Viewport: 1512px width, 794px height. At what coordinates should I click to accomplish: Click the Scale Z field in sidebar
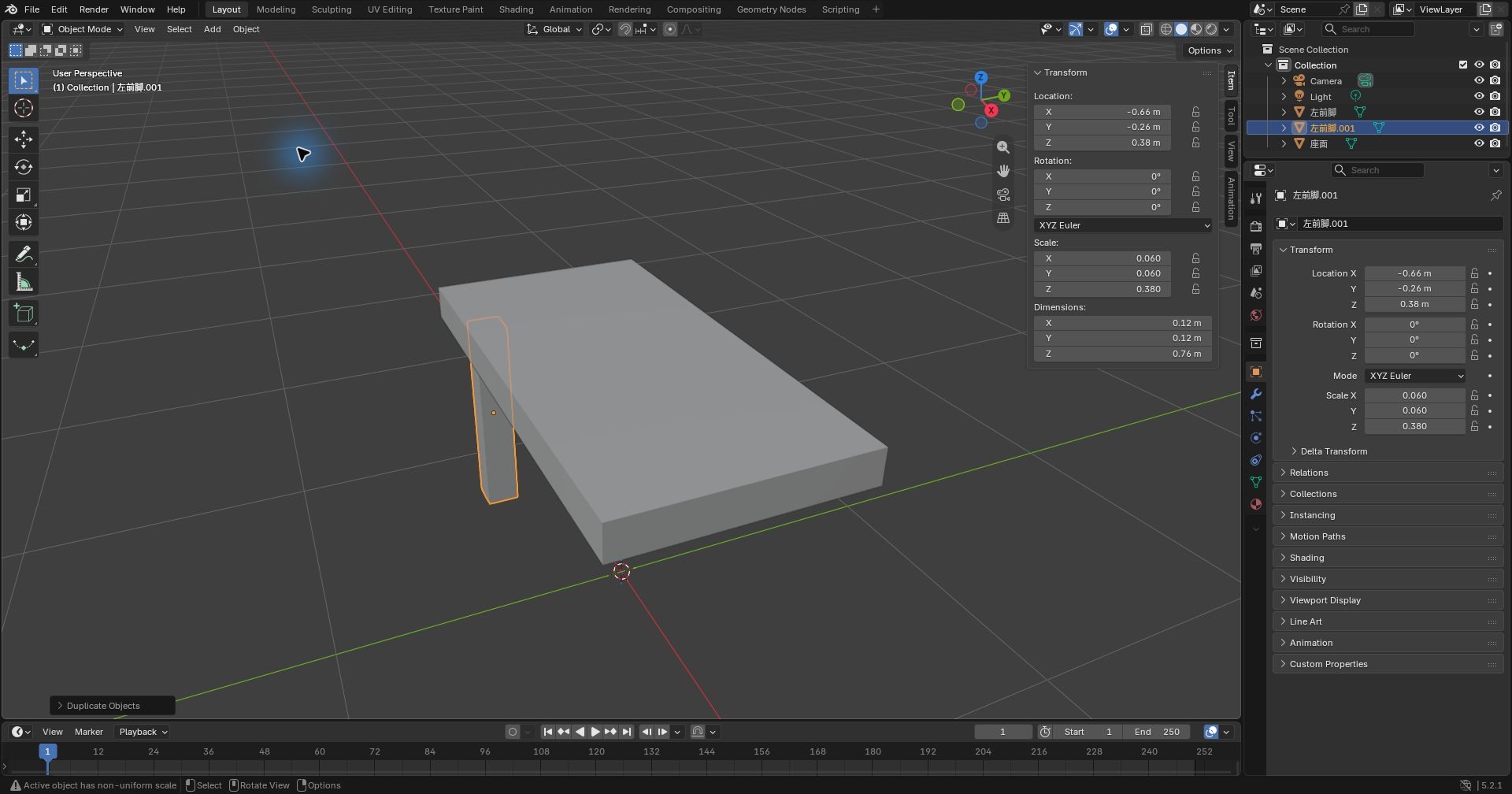[1102, 289]
